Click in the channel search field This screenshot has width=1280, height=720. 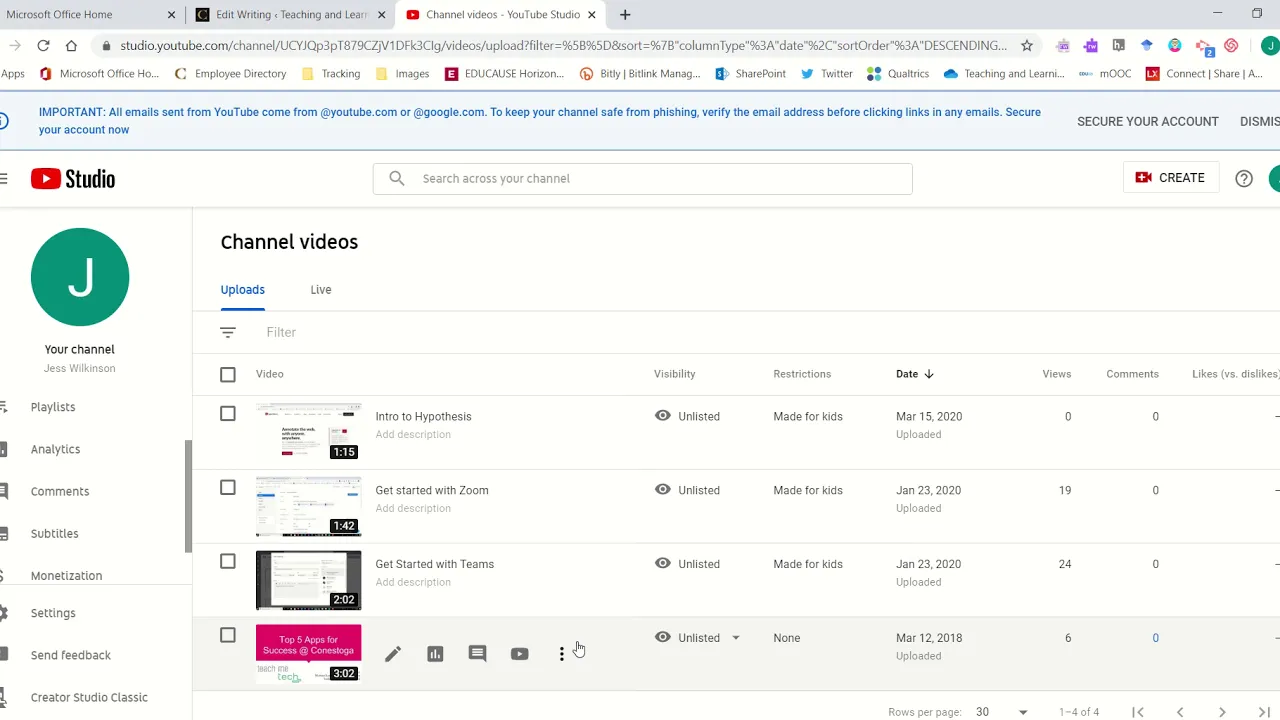click(642, 178)
